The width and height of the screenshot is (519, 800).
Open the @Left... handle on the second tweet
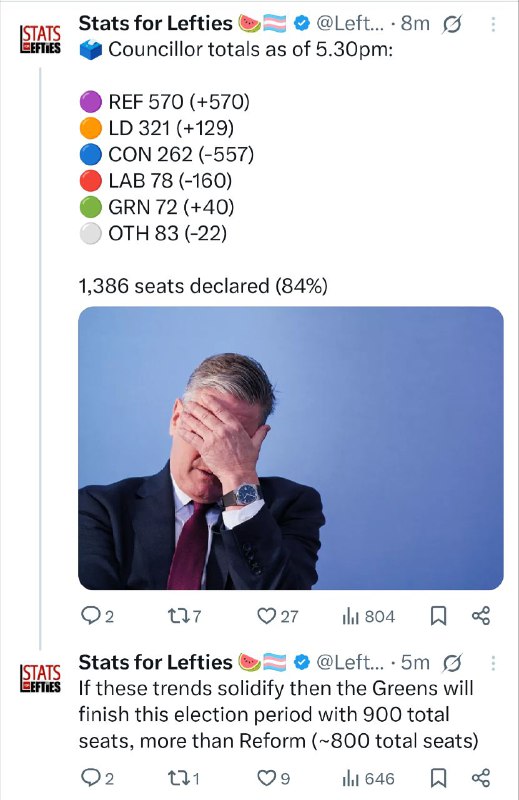pyautogui.click(x=350, y=662)
